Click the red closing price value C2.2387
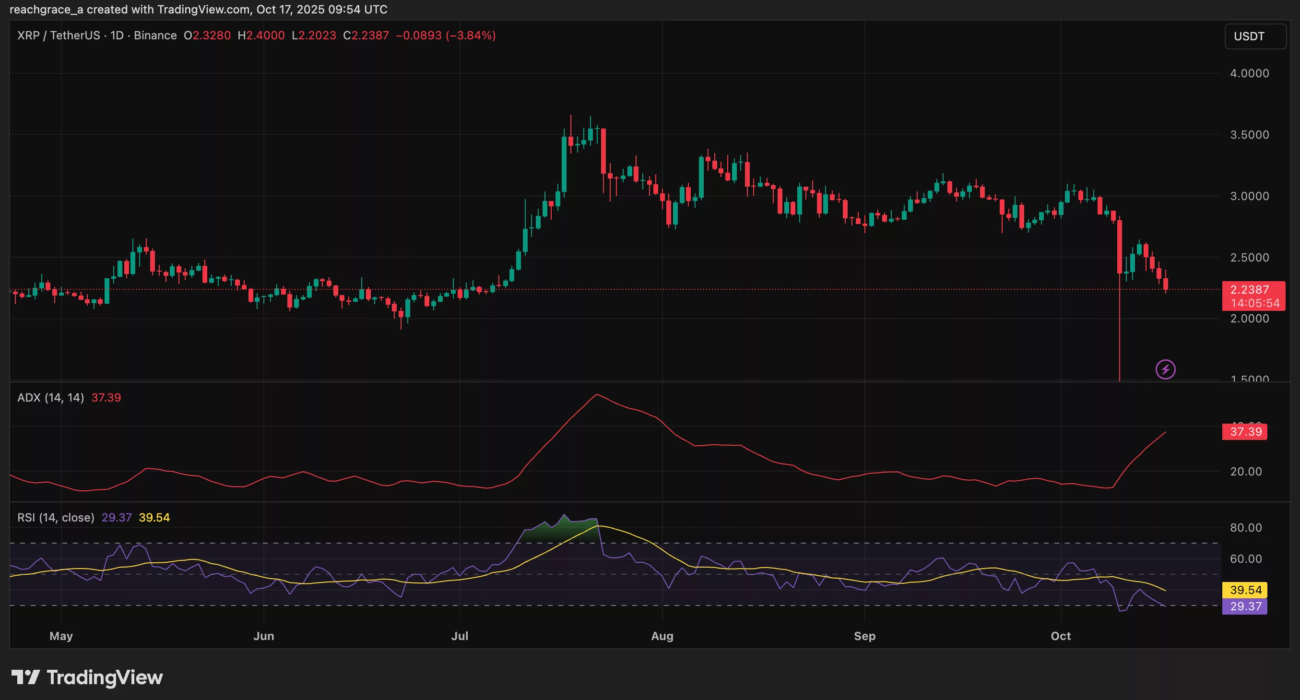 (x=360, y=35)
